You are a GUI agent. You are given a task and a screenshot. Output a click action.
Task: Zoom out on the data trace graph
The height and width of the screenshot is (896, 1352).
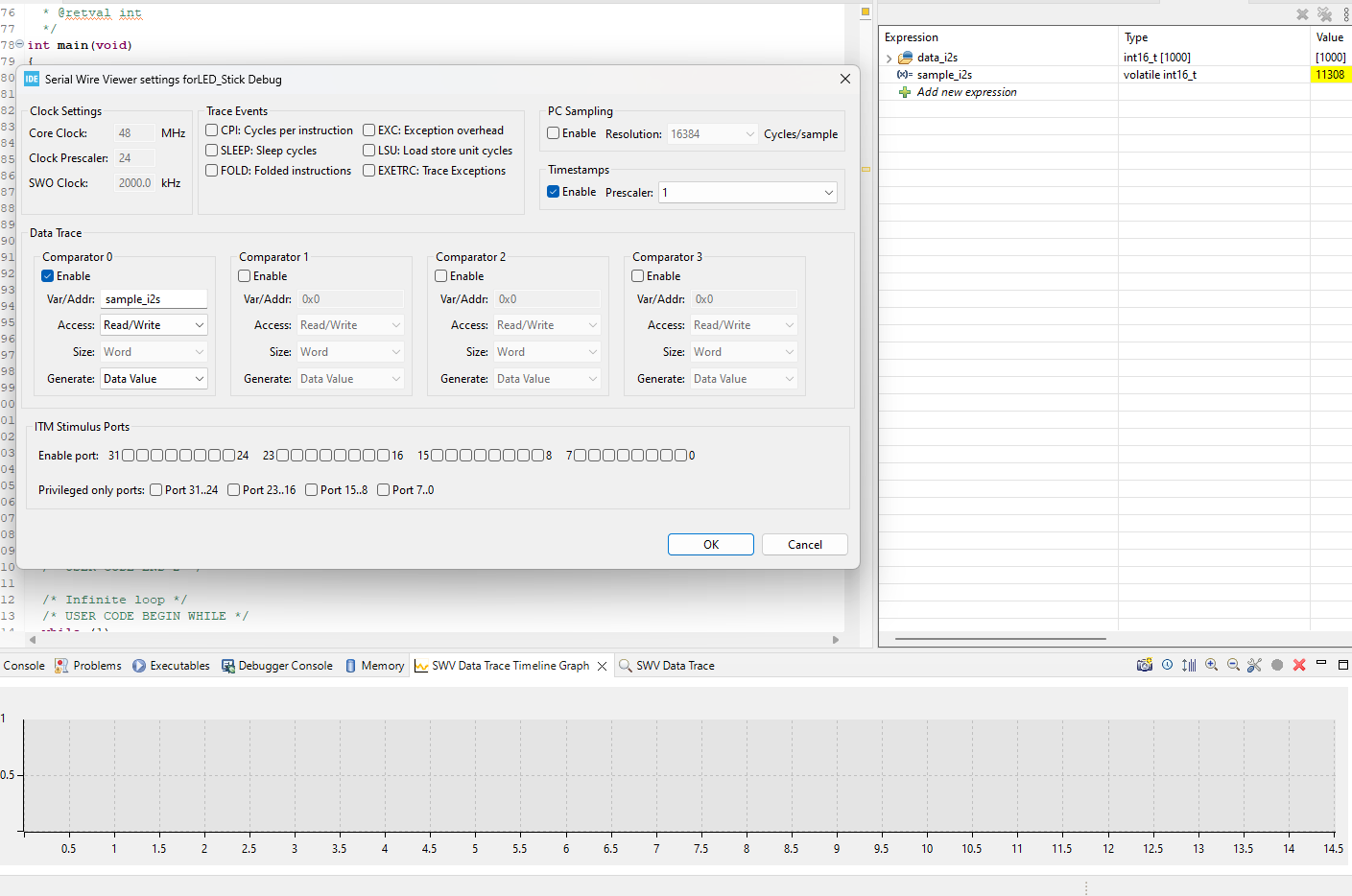point(1233,664)
